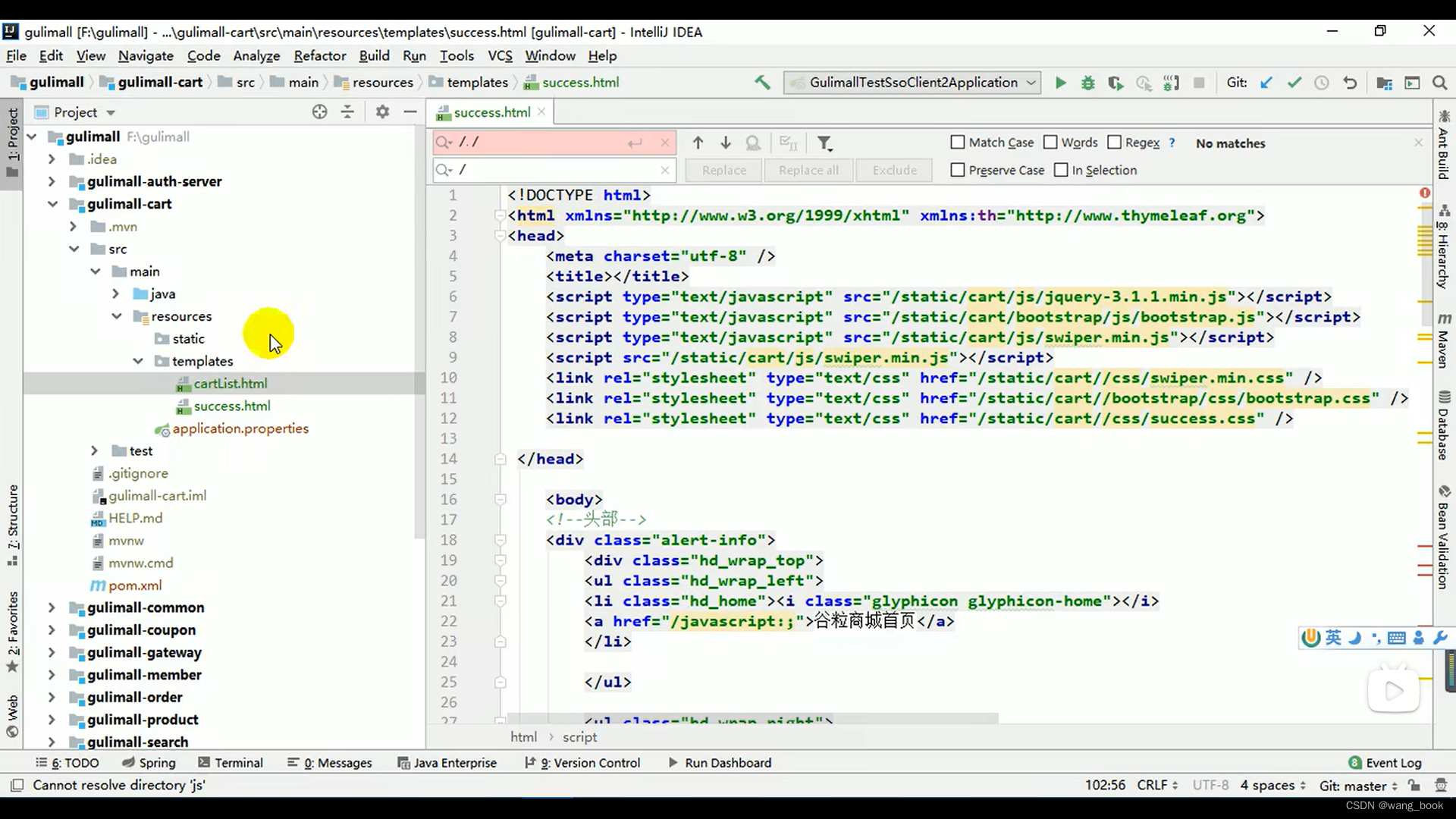Click the Run button to execute application

click(x=1059, y=82)
